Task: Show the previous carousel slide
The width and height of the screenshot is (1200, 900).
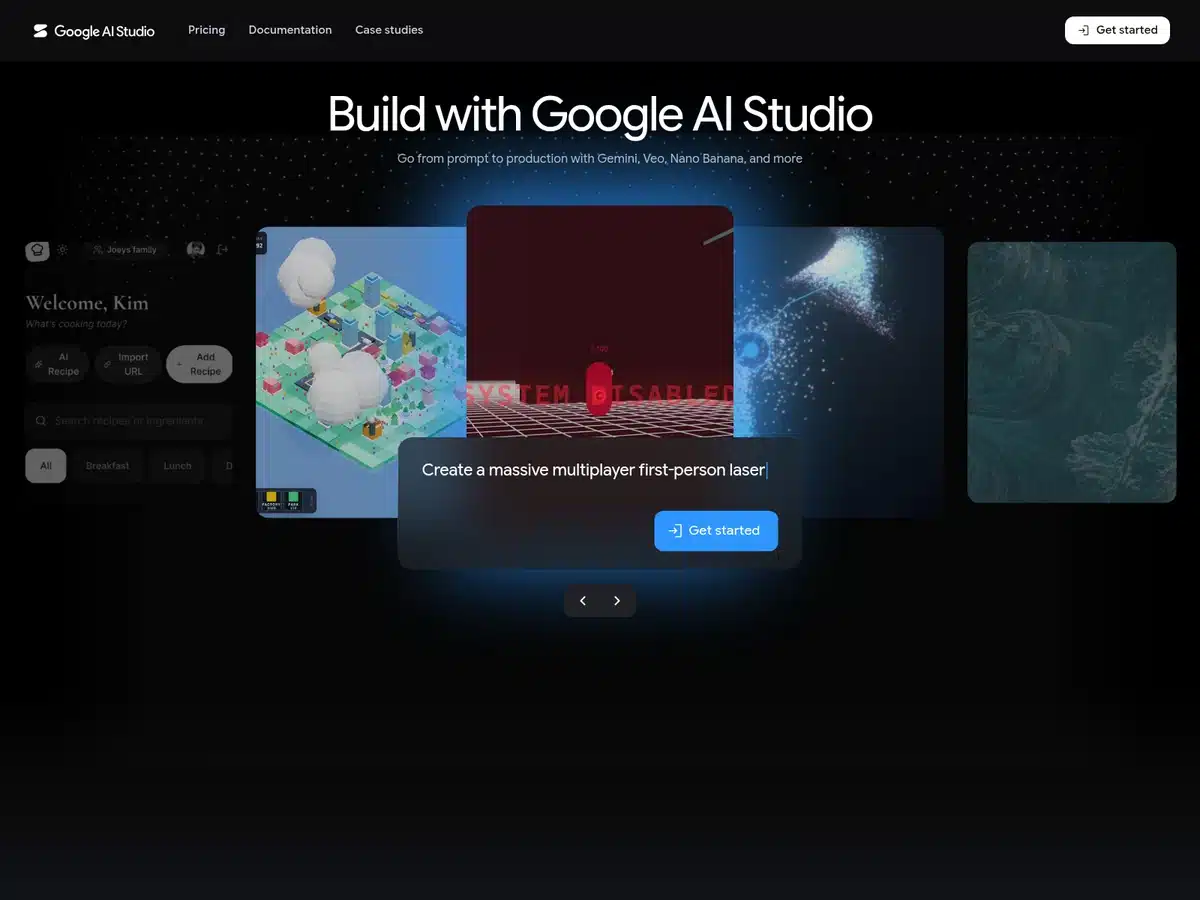Action: point(583,601)
